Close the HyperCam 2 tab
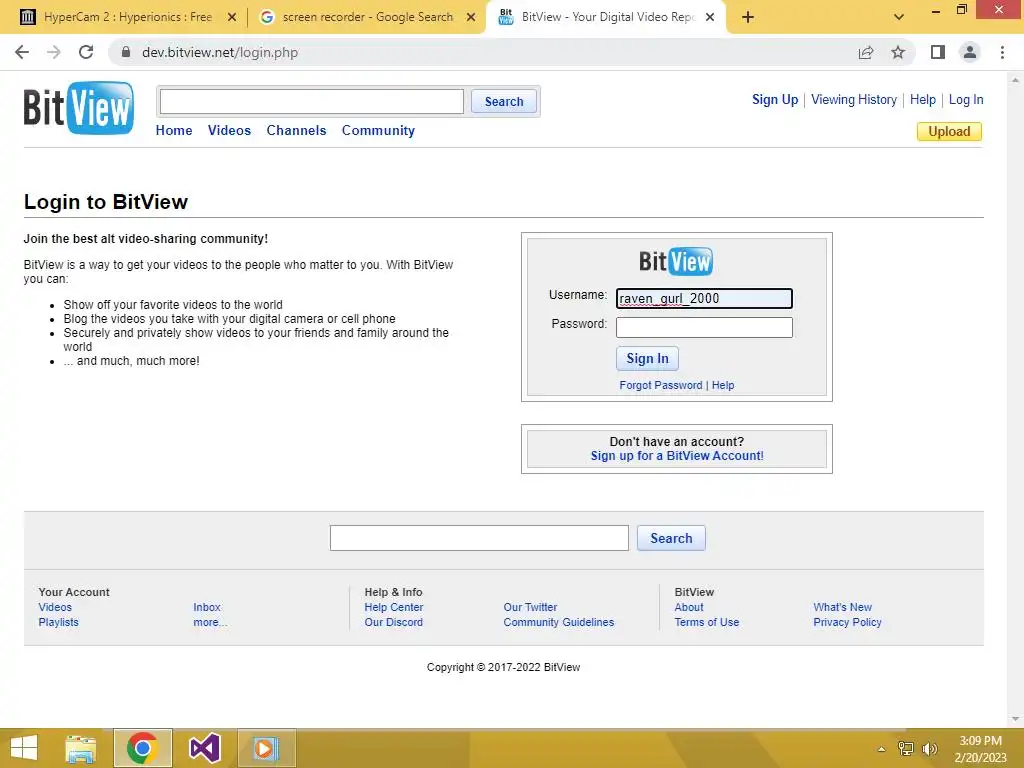The image size is (1024, 768). (232, 18)
